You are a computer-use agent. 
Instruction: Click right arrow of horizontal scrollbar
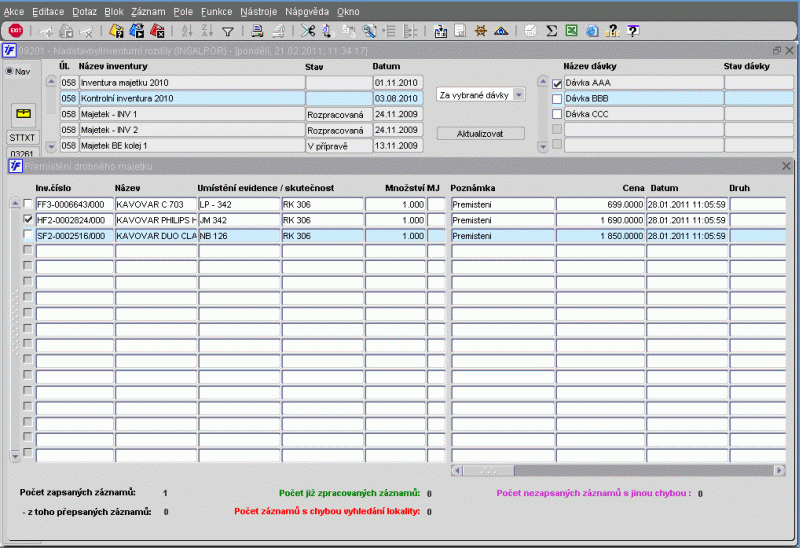pyautogui.click(x=779, y=470)
